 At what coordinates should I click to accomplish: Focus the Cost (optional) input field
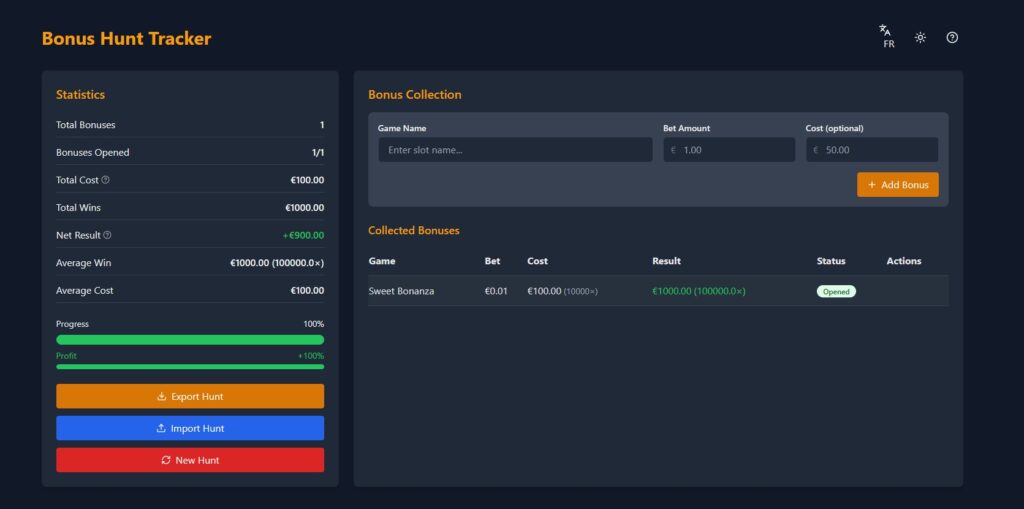872,150
